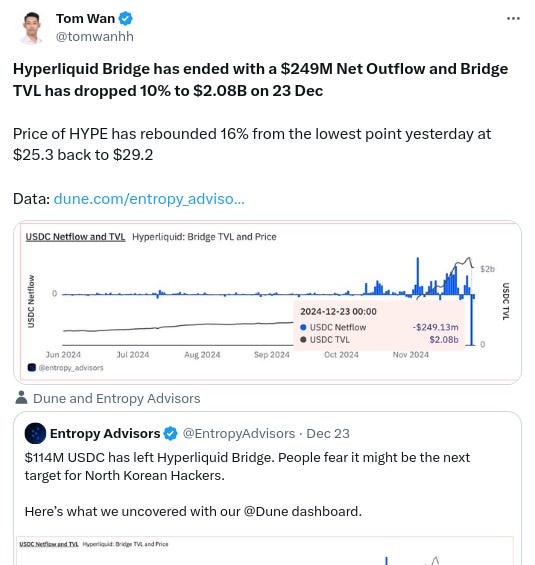Open the quoted tweet's chart thumbnail
This screenshot has width=535, height=565.
pos(265,551)
